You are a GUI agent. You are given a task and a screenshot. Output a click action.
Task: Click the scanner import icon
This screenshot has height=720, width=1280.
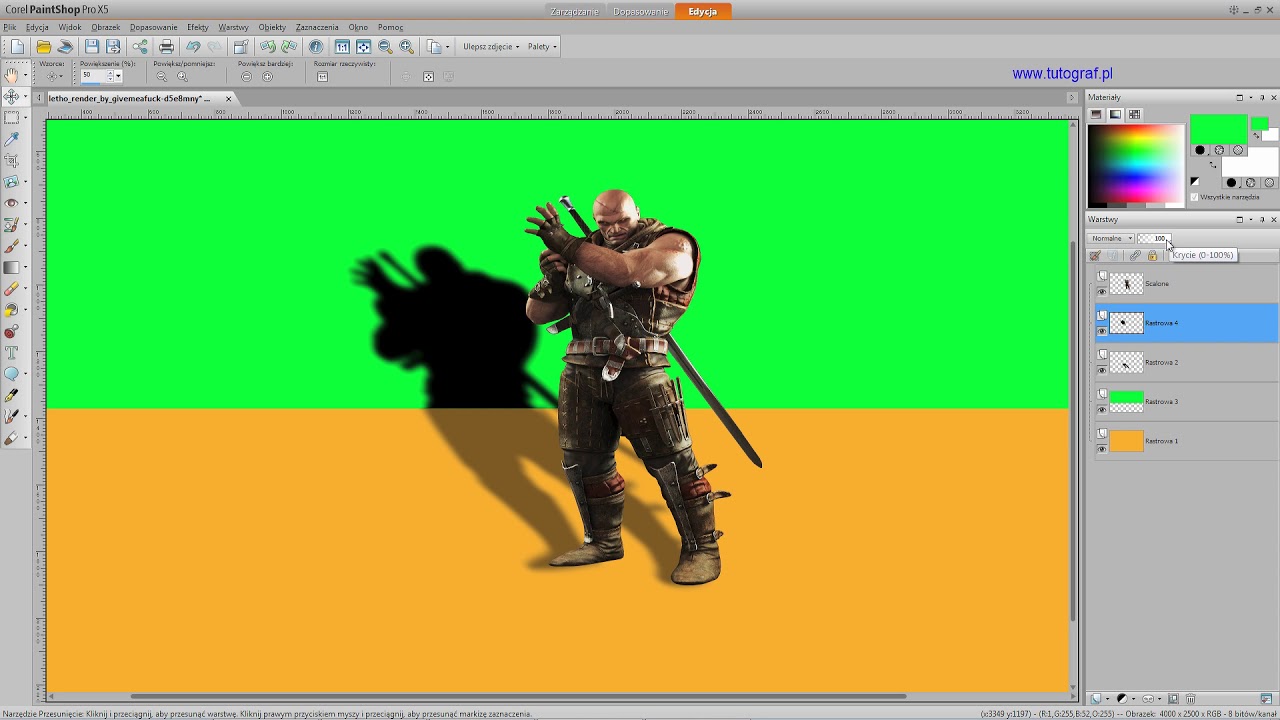pos(65,47)
